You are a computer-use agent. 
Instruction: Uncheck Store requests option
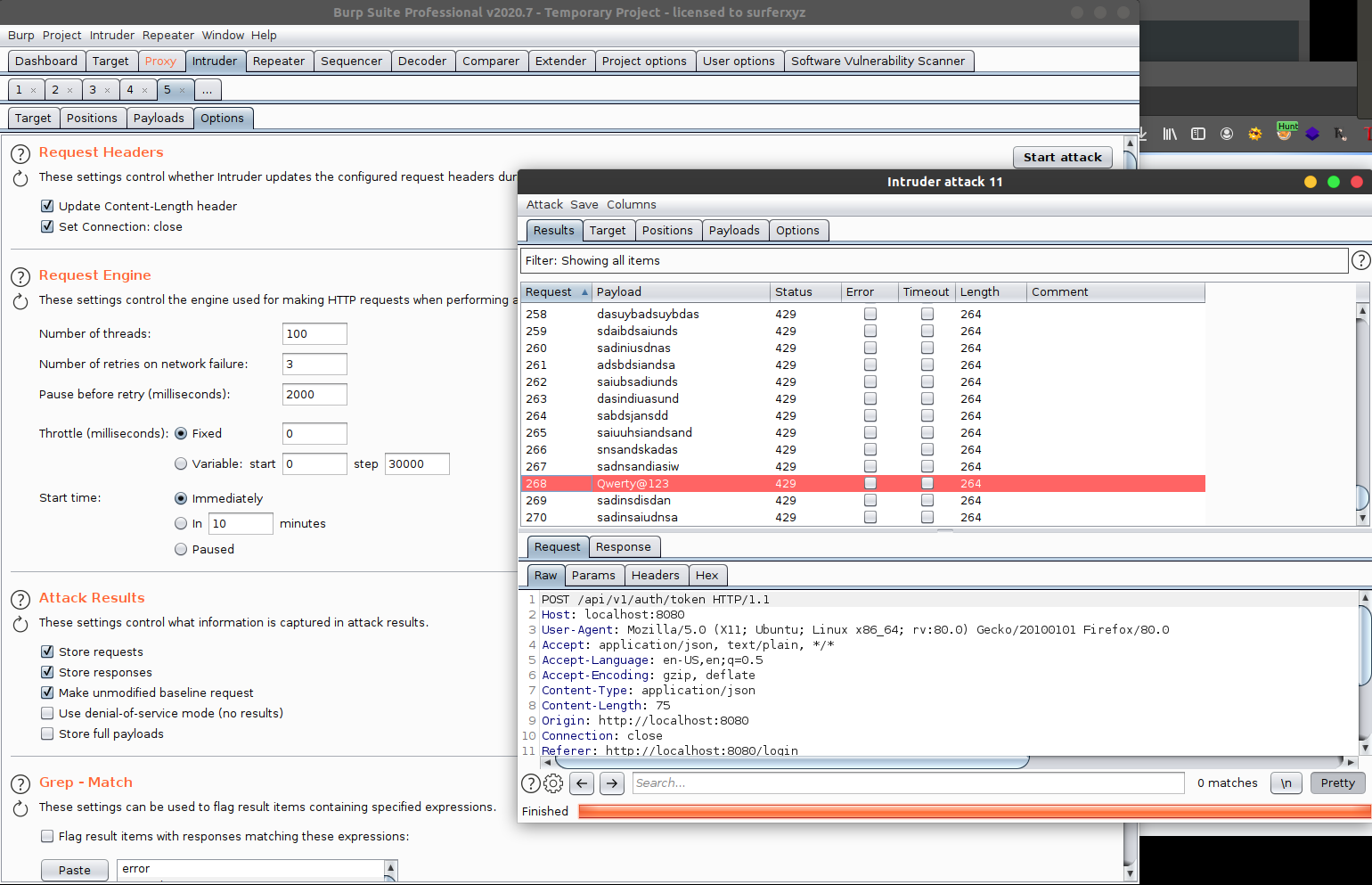(x=47, y=651)
